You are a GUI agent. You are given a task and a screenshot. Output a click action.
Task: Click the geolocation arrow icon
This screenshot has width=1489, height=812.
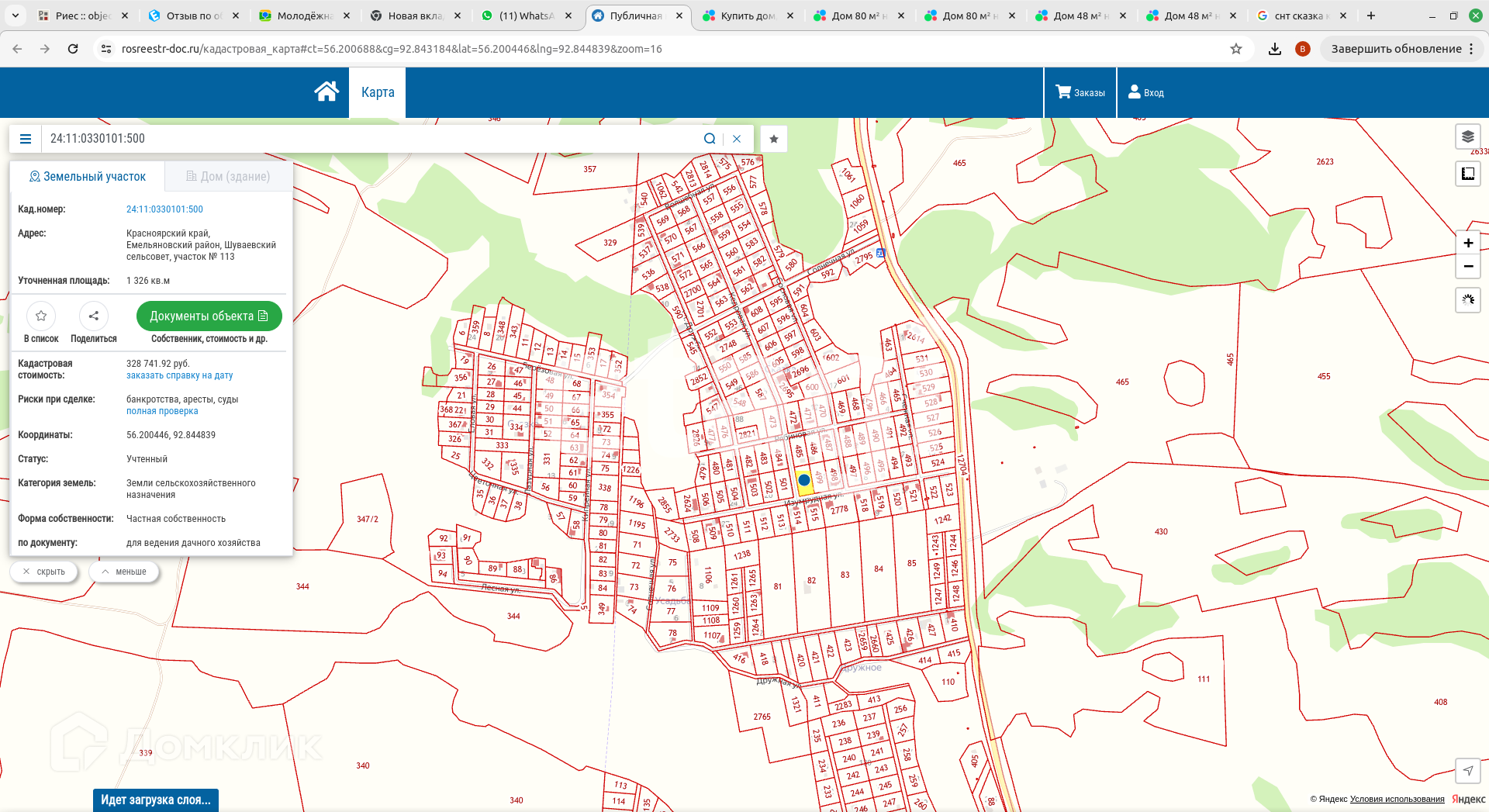1467,770
